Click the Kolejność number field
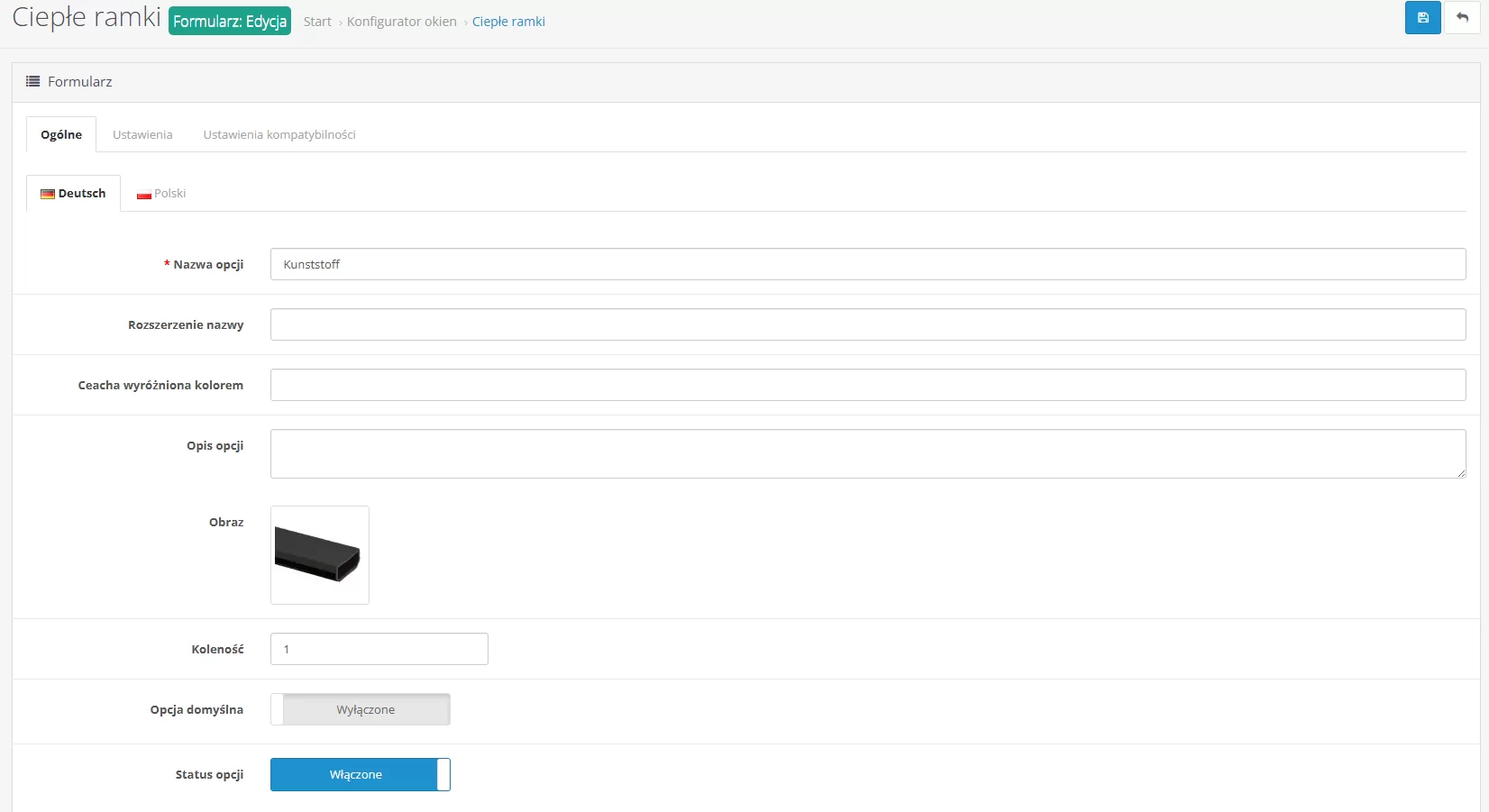 pyautogui.click(x=379, y=649)
